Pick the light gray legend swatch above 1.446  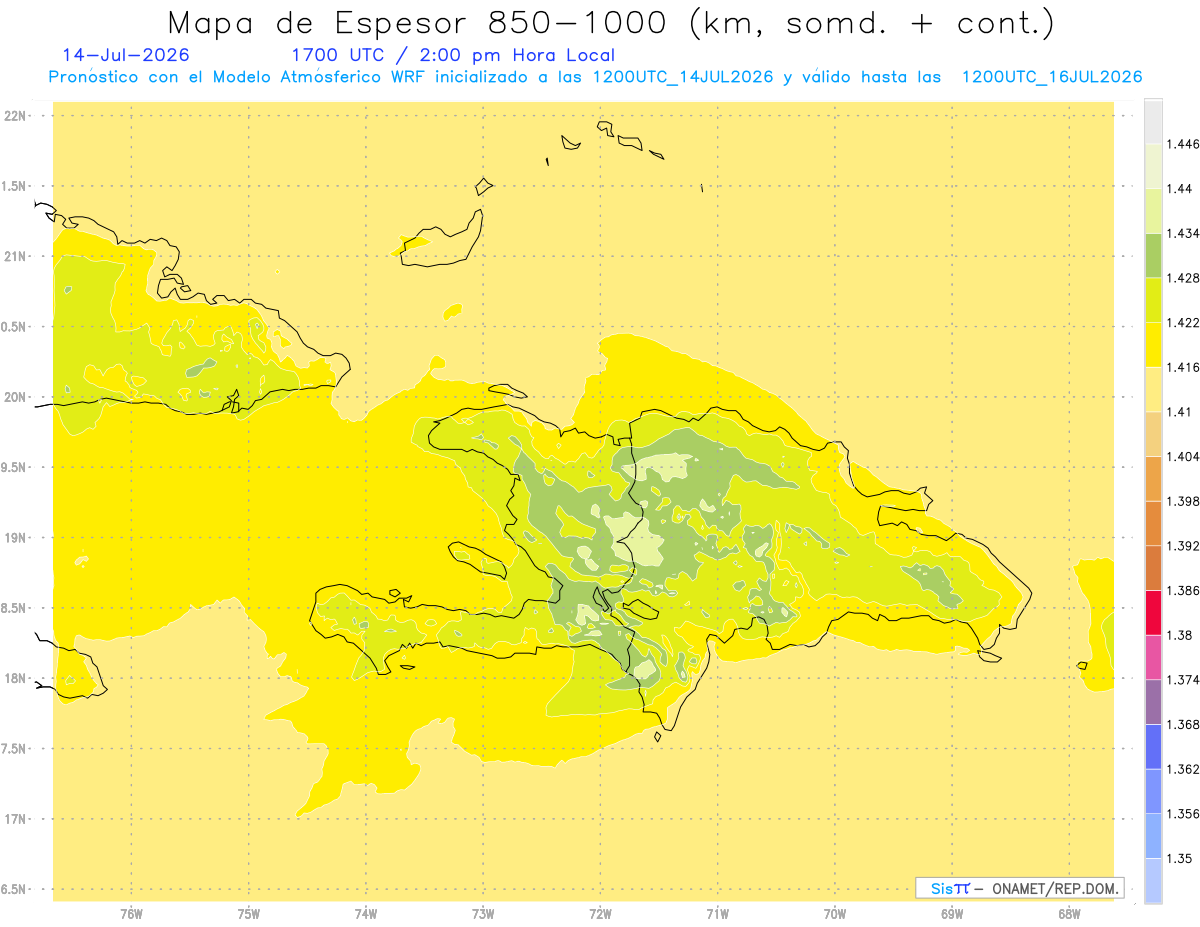click(x=1153, y=121)
